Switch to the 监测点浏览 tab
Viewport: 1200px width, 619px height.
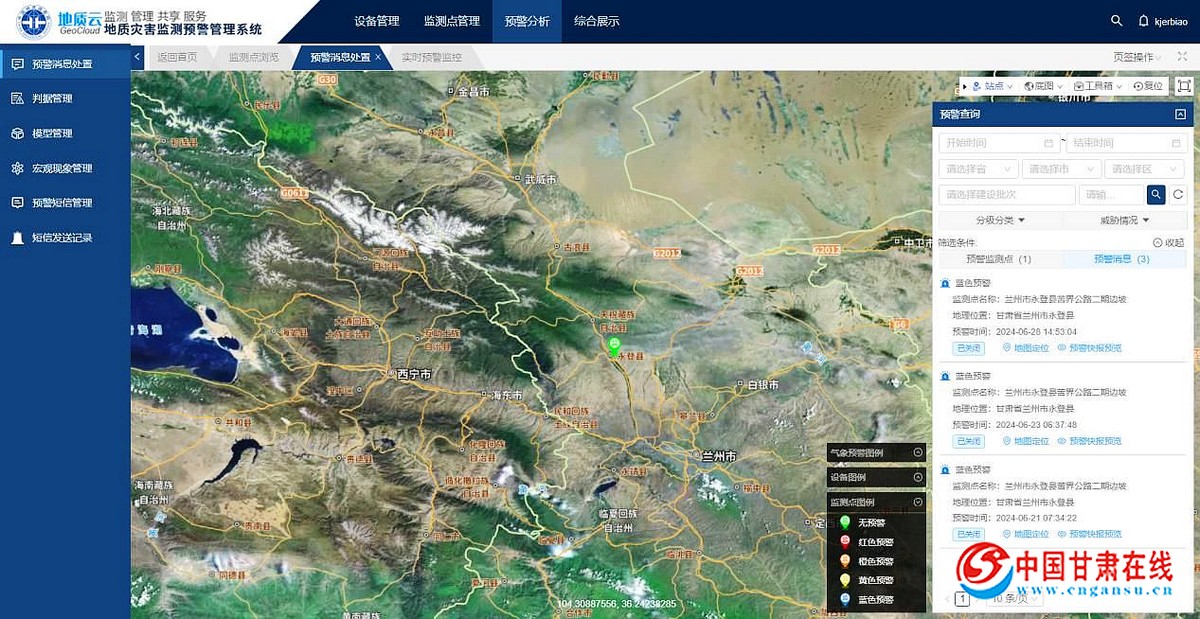click(253, 57)
